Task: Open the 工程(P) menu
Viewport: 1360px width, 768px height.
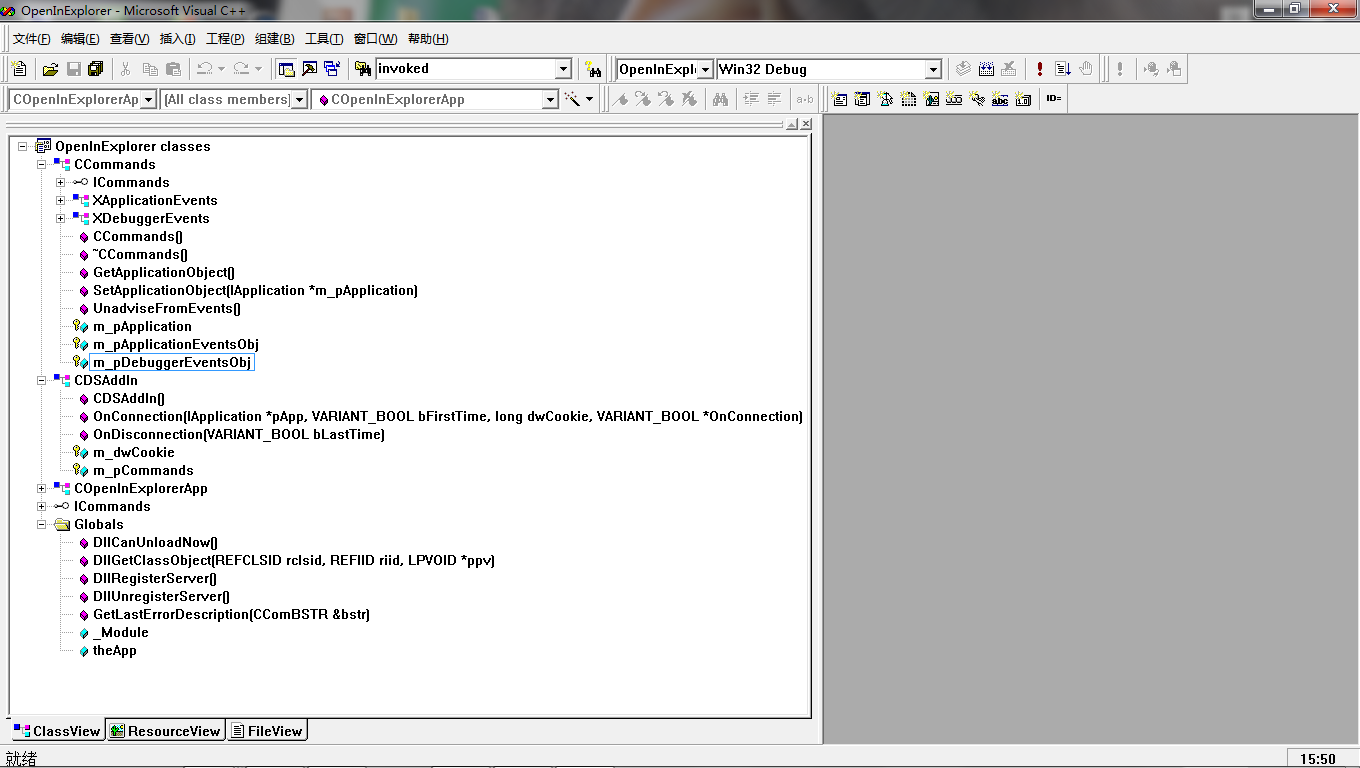Action: coord(225,39)
